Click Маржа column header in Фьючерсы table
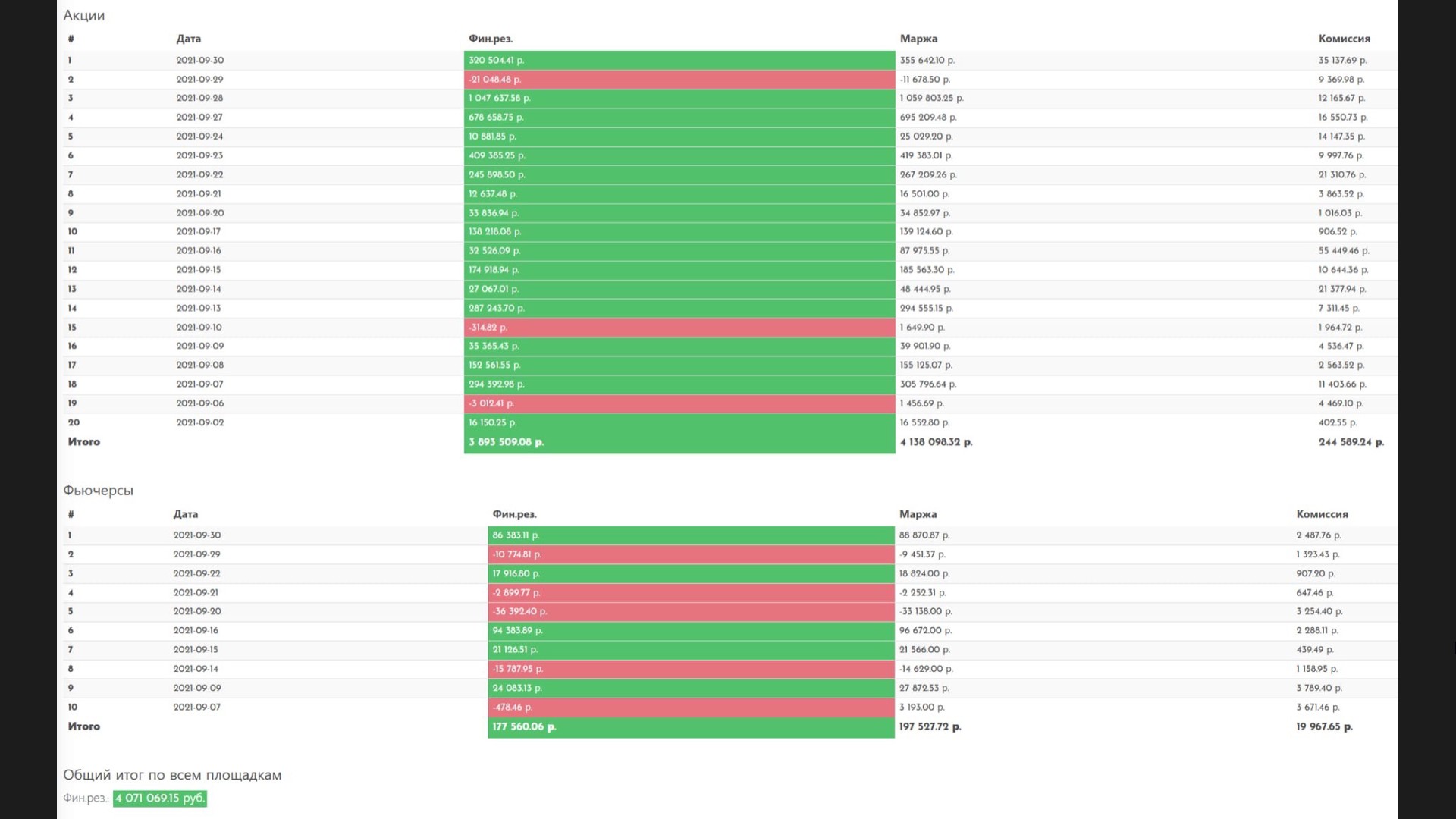 [918, 514]
